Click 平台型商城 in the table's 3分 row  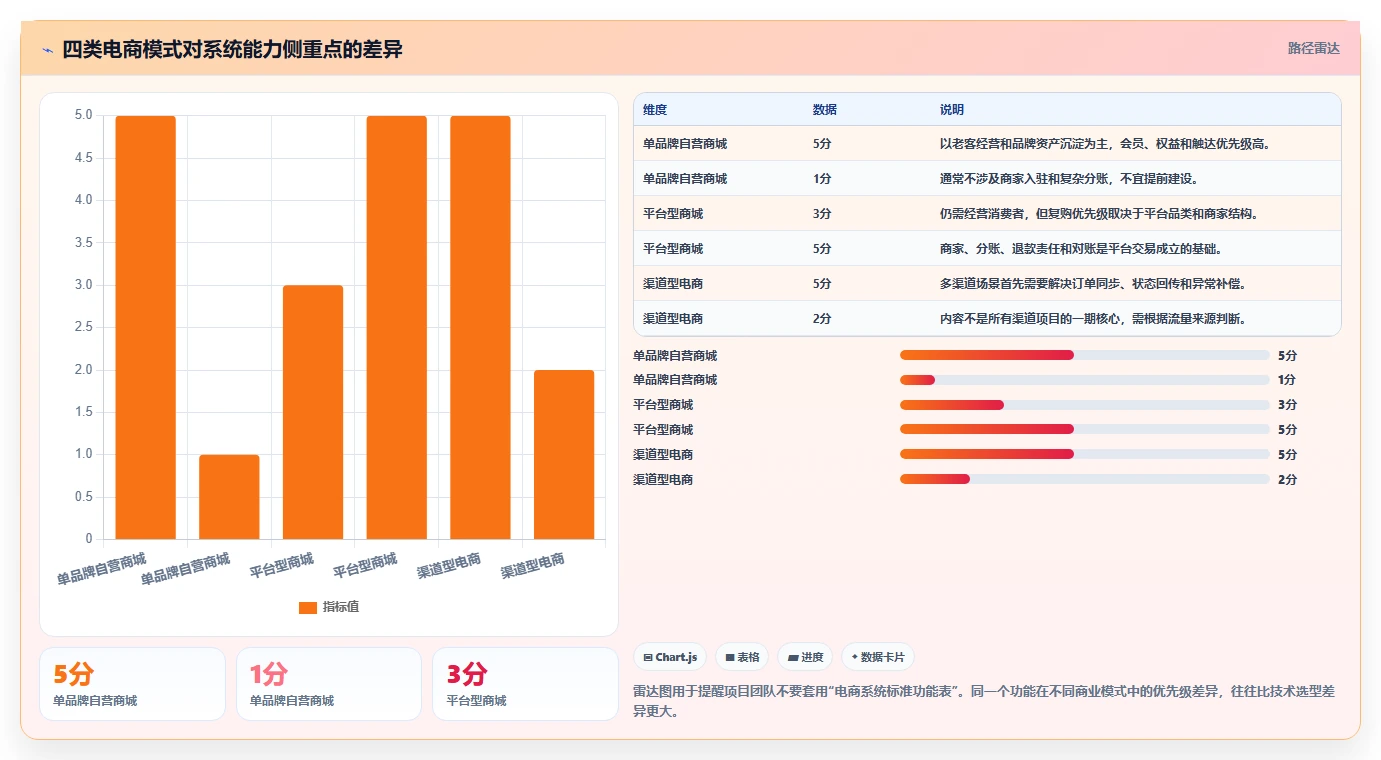pyautogui.click(x=673, y=214)
